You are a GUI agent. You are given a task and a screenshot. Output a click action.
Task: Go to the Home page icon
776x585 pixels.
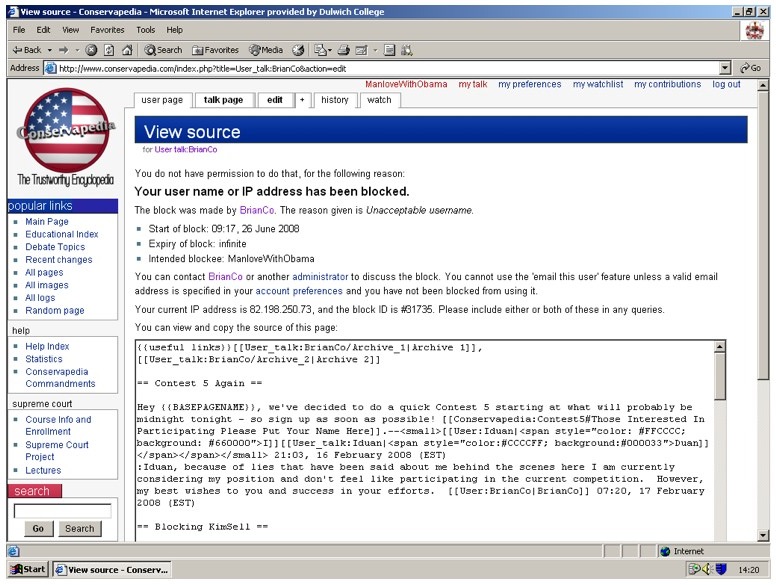click(x=128, y=50)
